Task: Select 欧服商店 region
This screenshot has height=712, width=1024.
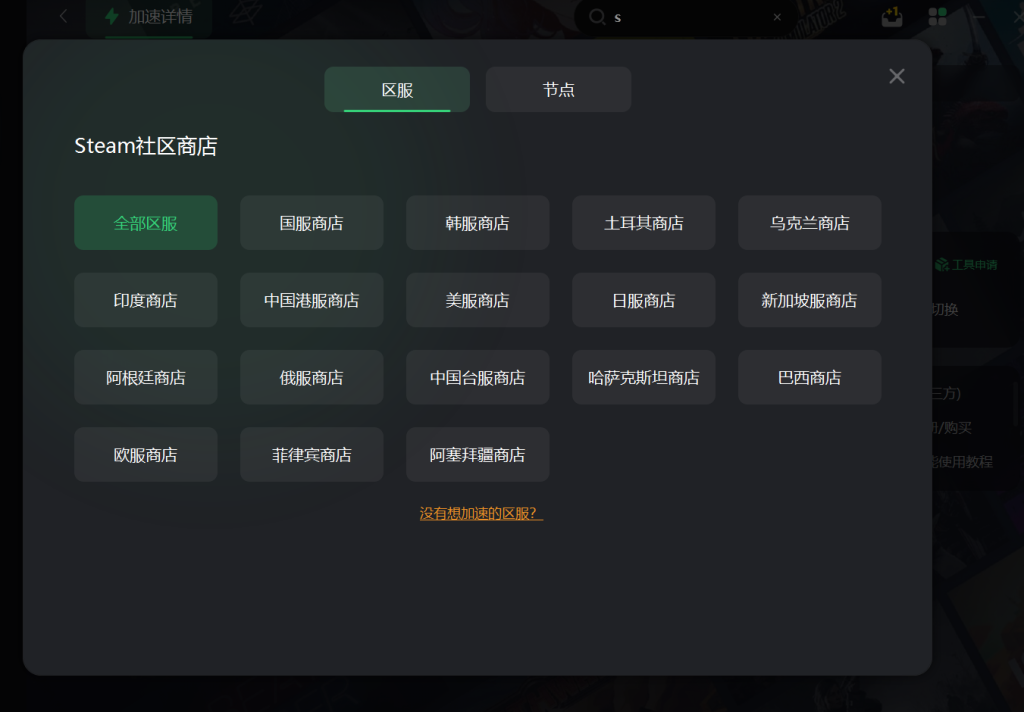Action: (146, 455)
